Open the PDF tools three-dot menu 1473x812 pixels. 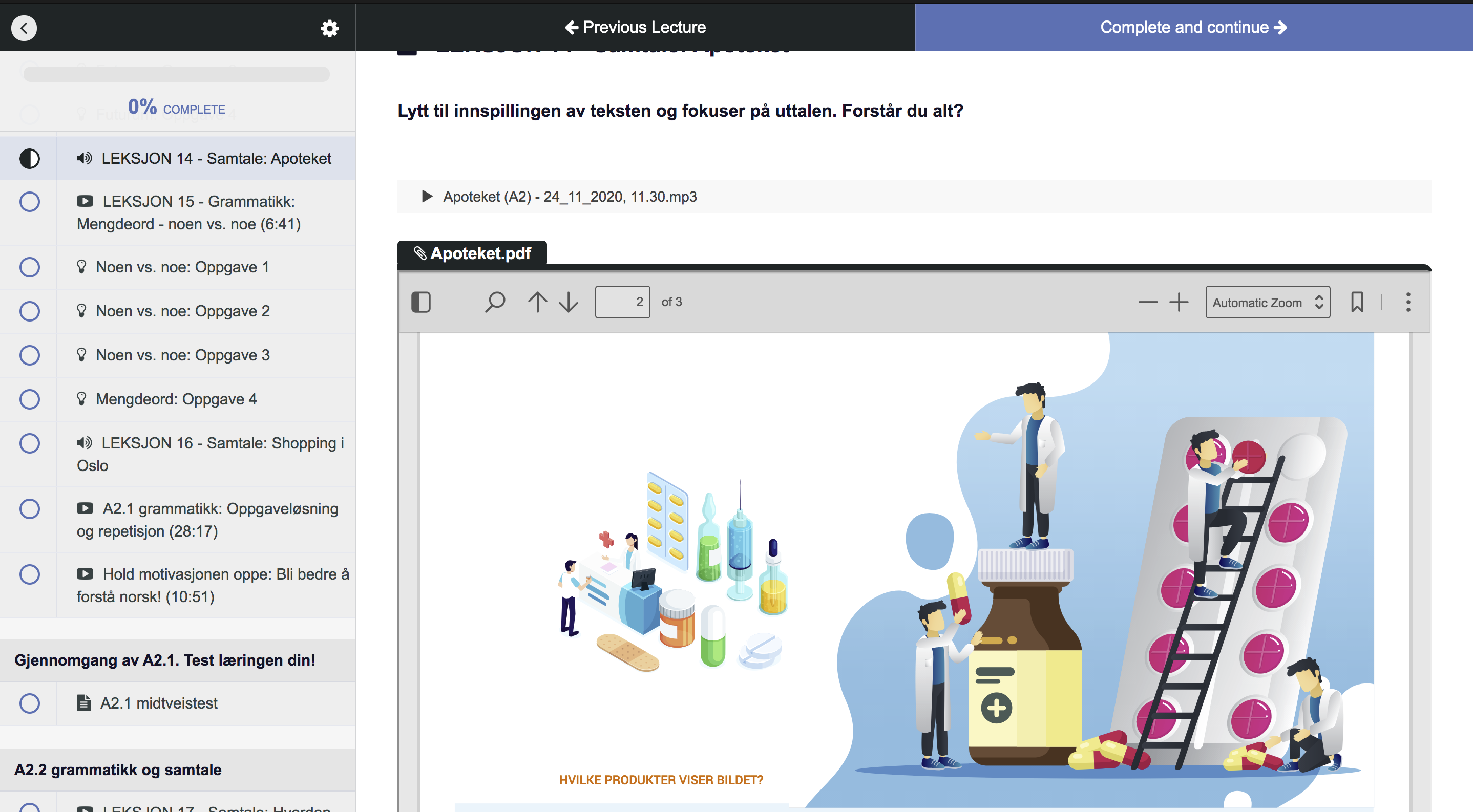(1408, 302)
